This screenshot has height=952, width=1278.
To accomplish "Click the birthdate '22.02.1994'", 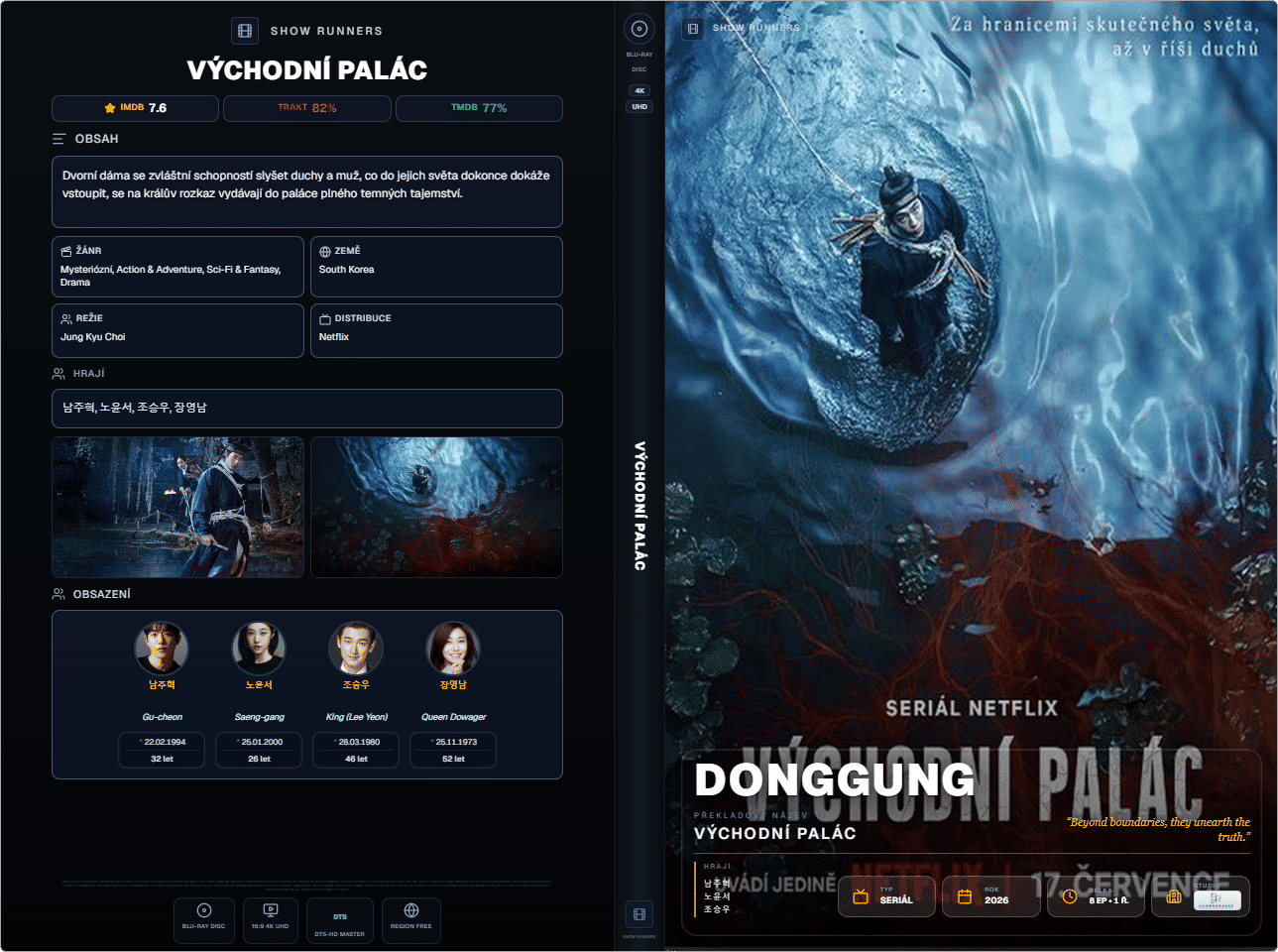I will pyautogui.click(x=165, y=742).
